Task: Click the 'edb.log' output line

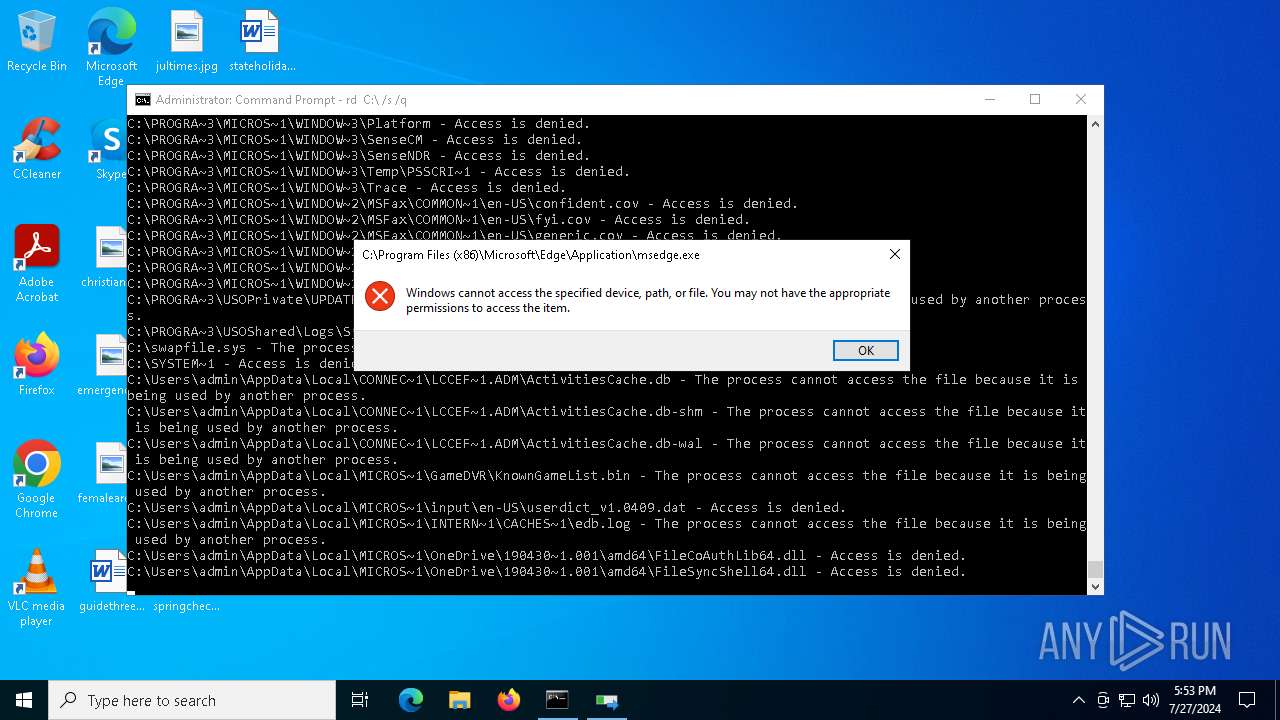Action: point(606,531)
